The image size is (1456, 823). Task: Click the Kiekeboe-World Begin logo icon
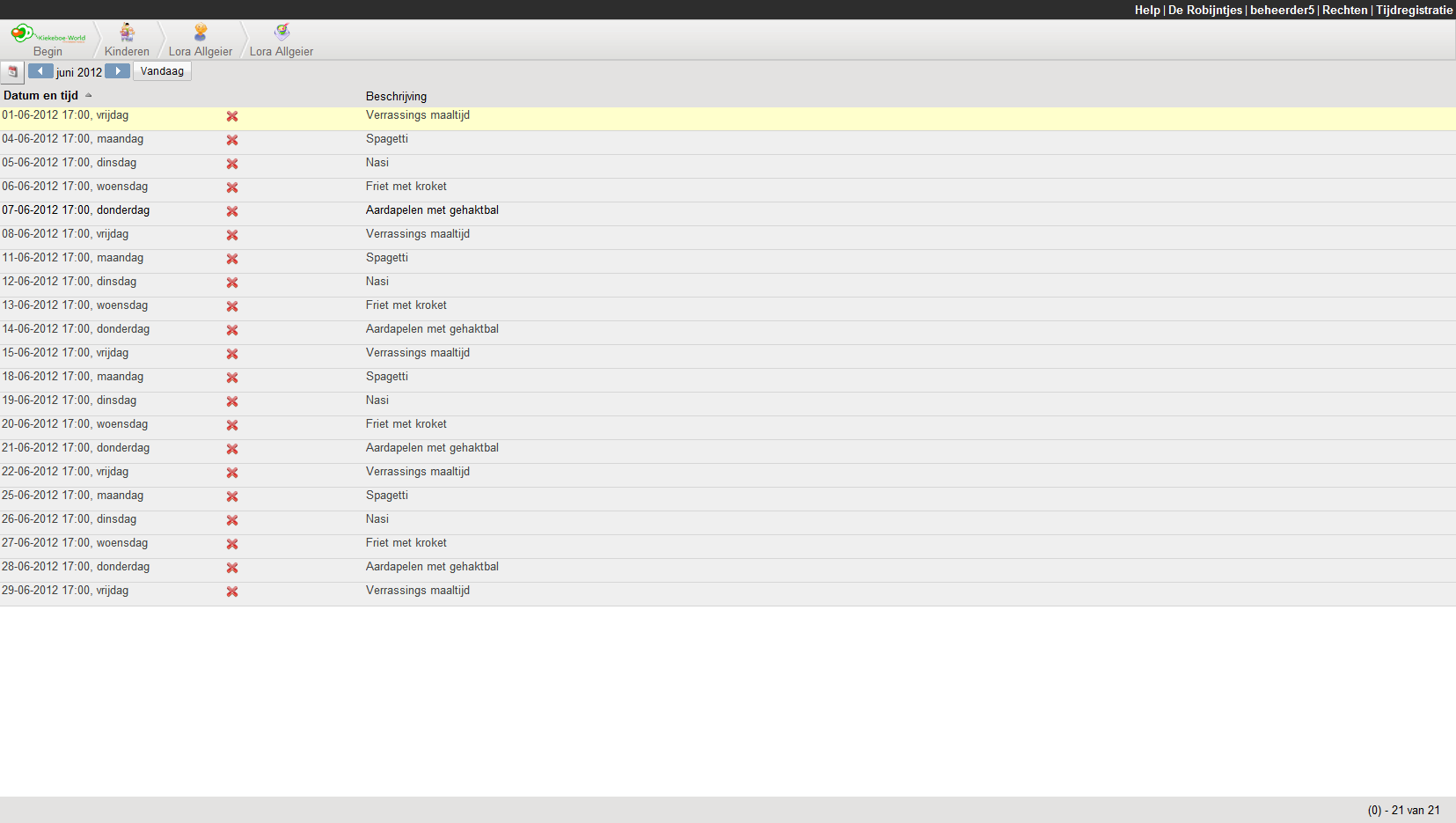[x=24, y=33]
